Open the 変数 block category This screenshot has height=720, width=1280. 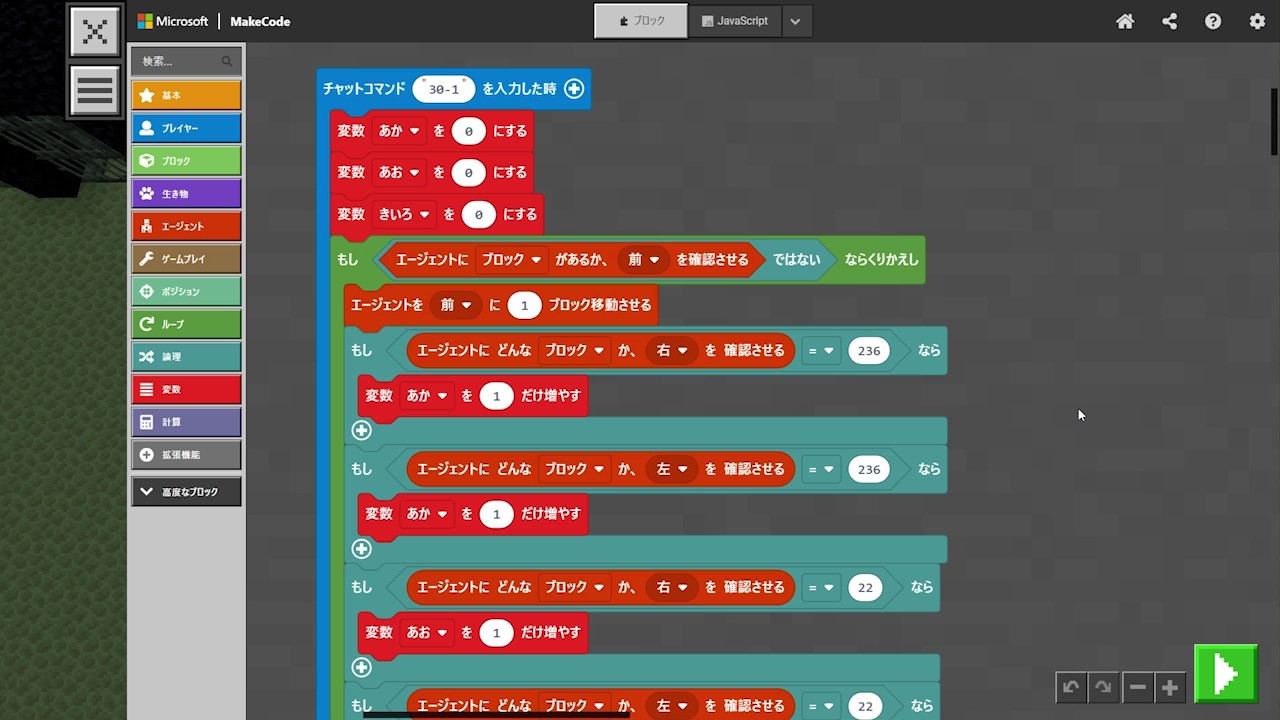(186, 389)
